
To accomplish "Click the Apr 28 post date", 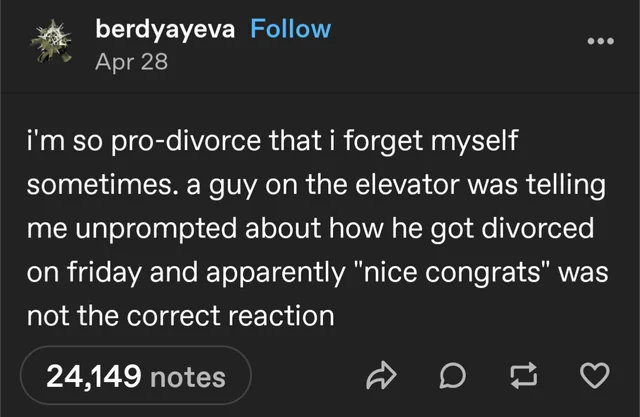I will (x=132, y=62).
